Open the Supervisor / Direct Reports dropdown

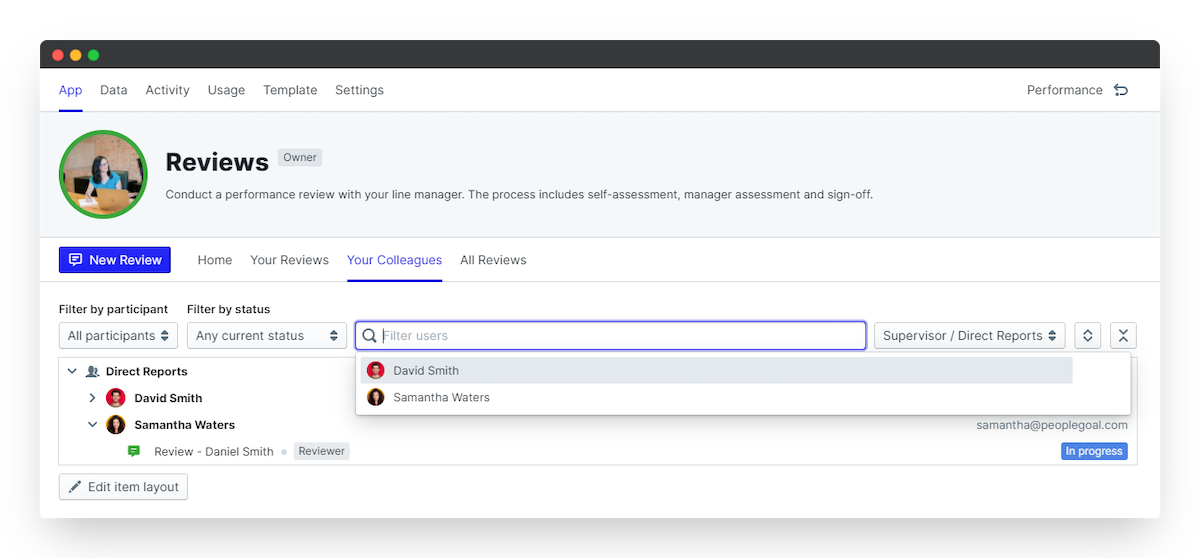click(x=969, y=336)
